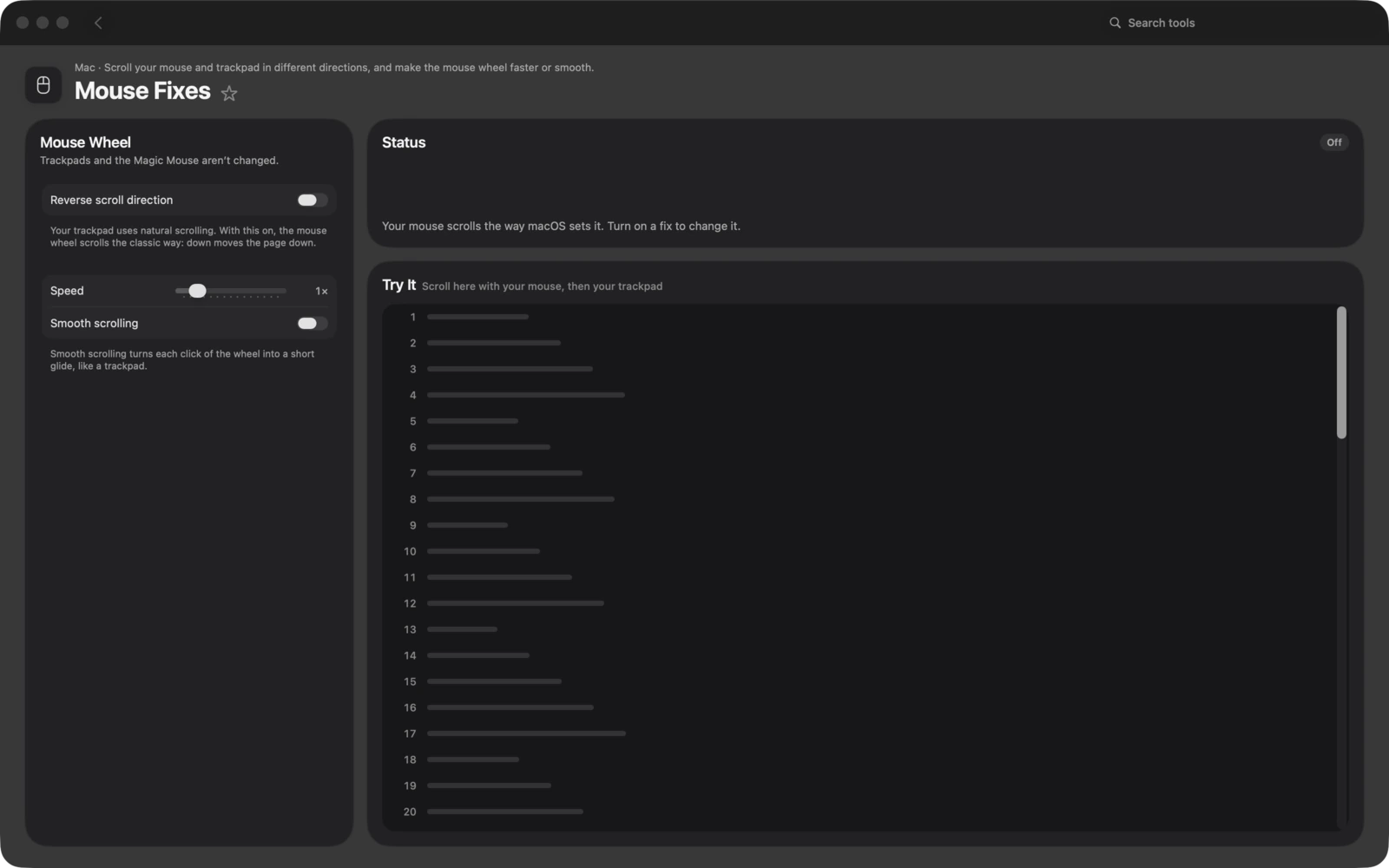Click the Try It heading
This screenshot has width=1389, height=868.
[399, 285]
